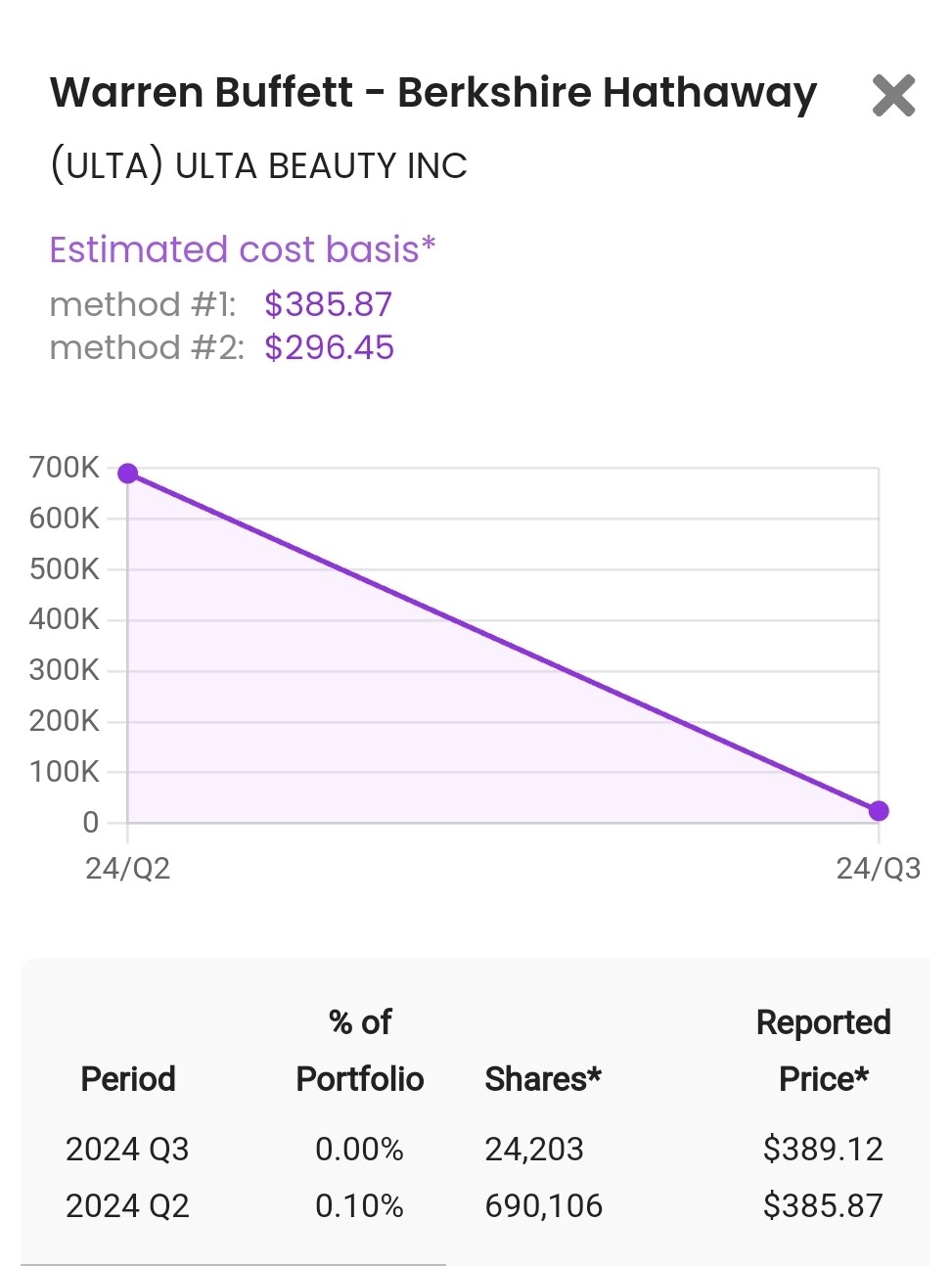952x1266 pixels.
Task: Click the 24/Q3 x-axis label
Action: pyautogui.click(x=878, y=869)
